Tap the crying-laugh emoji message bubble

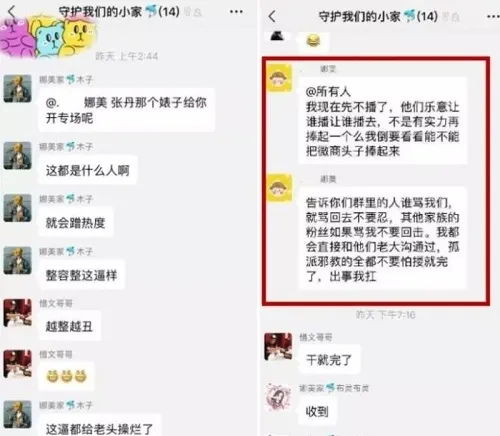[x=313, y=41]
